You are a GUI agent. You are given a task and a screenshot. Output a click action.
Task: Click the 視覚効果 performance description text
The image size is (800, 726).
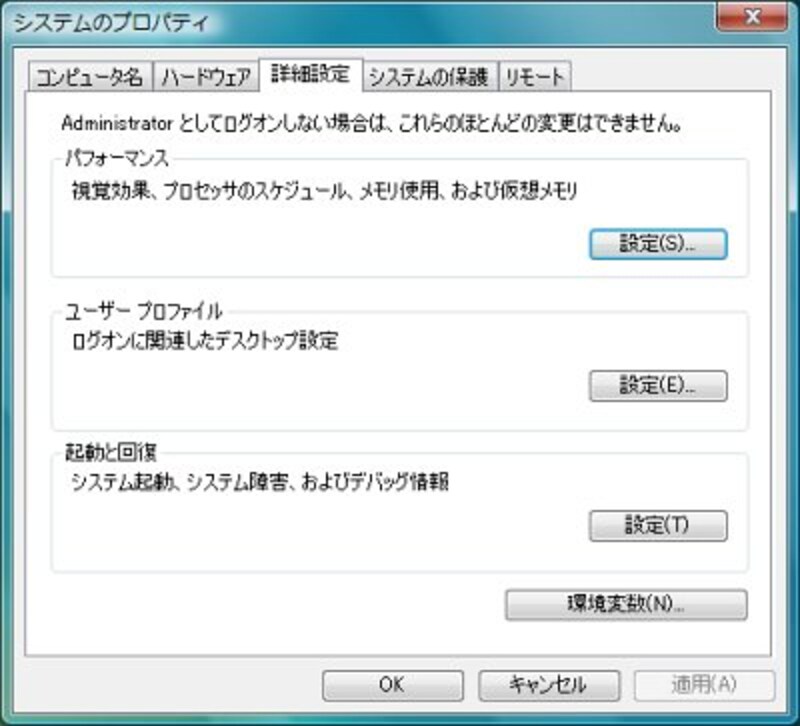324,191
